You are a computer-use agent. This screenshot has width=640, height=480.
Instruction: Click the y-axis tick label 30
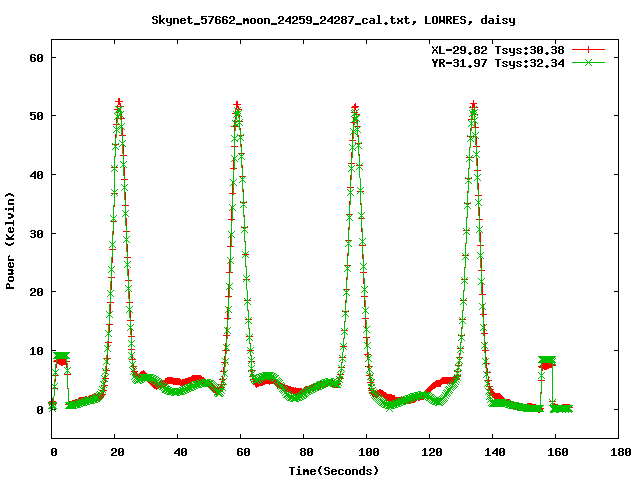click(x=36, y=233)
